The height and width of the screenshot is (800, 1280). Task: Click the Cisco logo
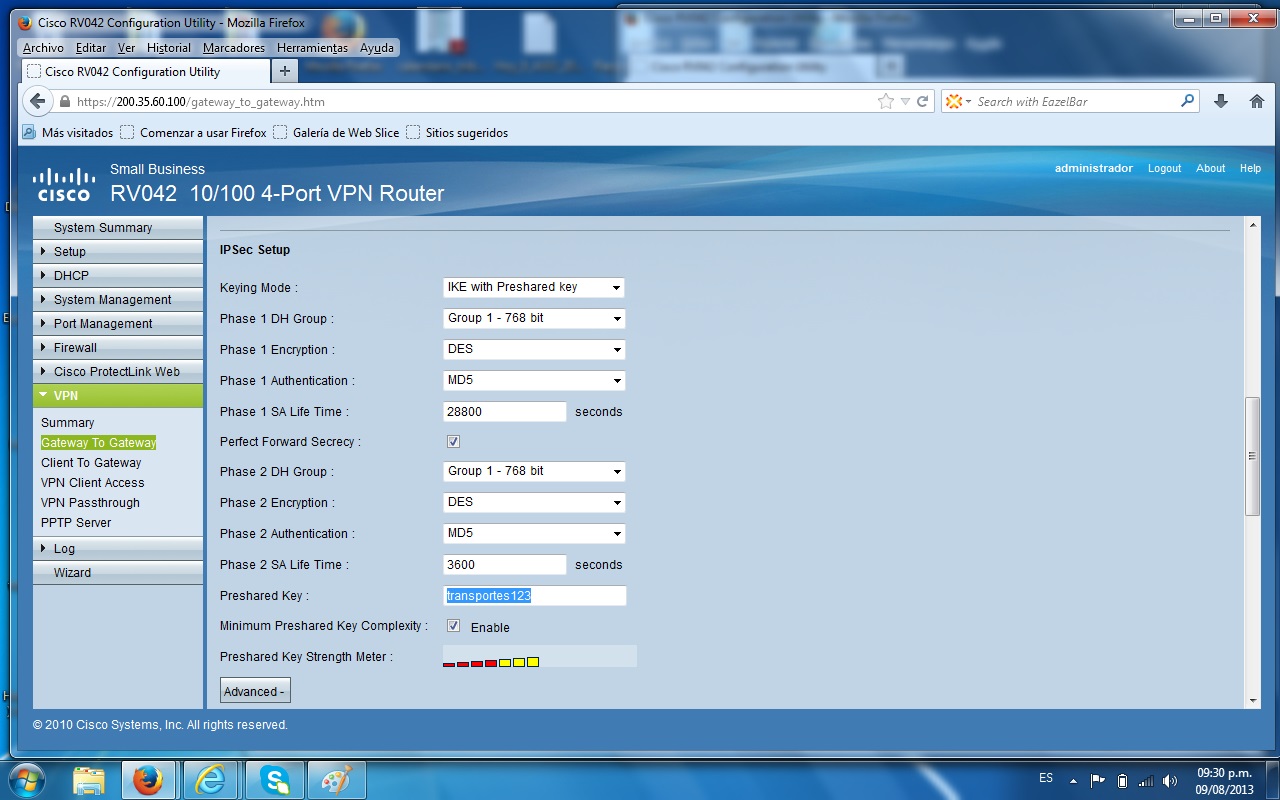(63, 184)
